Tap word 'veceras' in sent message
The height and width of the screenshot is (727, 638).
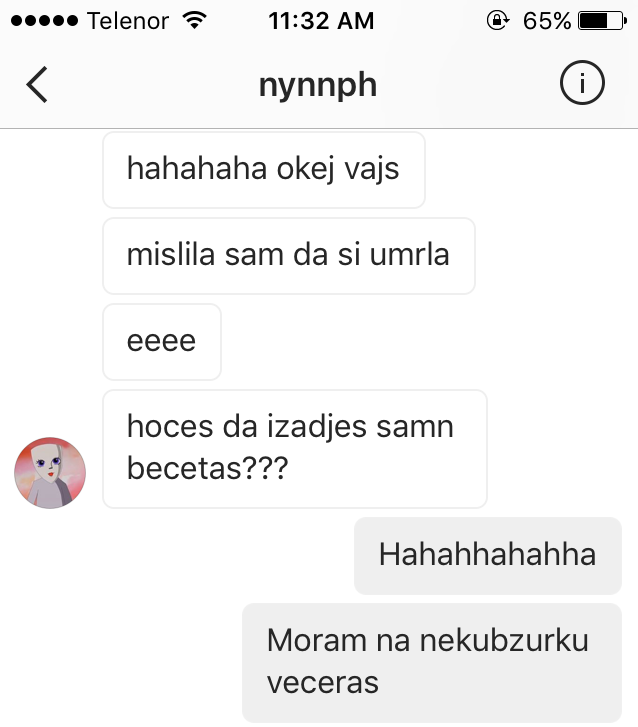click(x=323, y=682)
